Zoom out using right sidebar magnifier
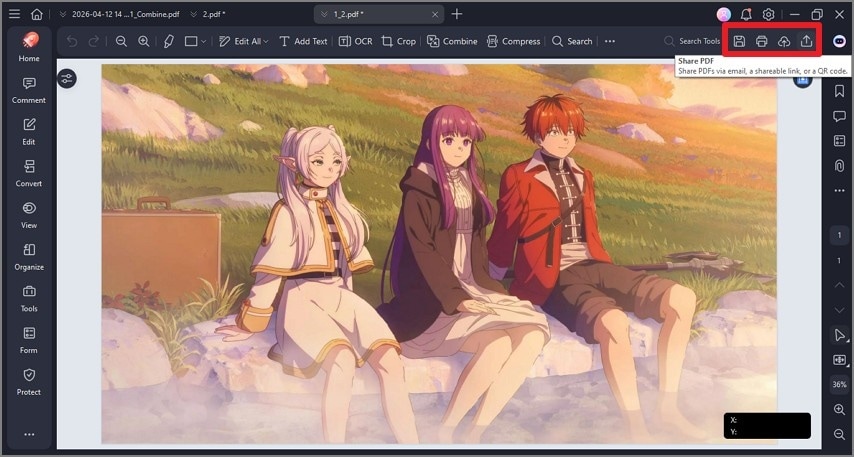This screenshot has width=854, height=457. click(839, 434)
